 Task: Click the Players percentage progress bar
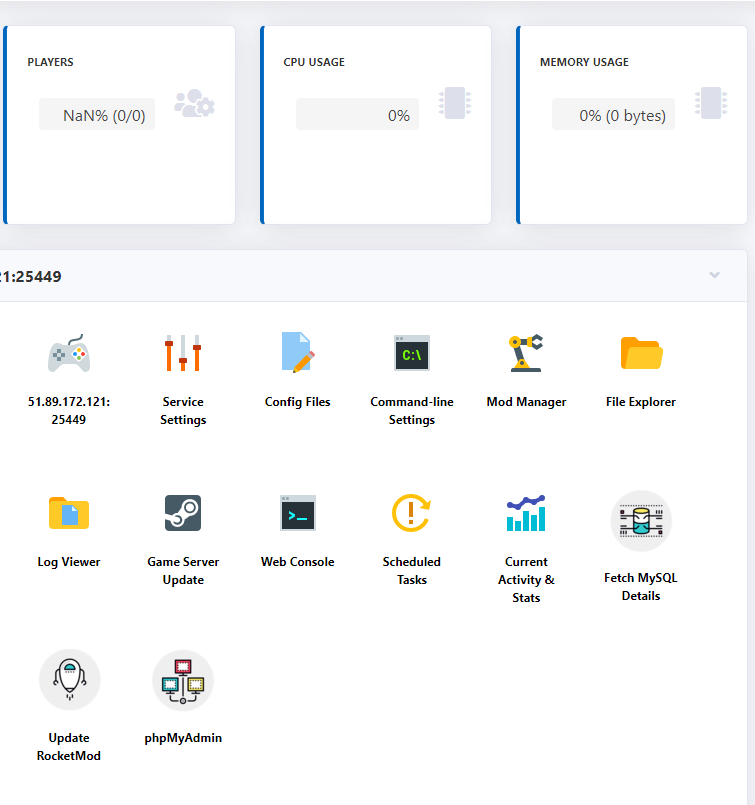coord(97,115)
